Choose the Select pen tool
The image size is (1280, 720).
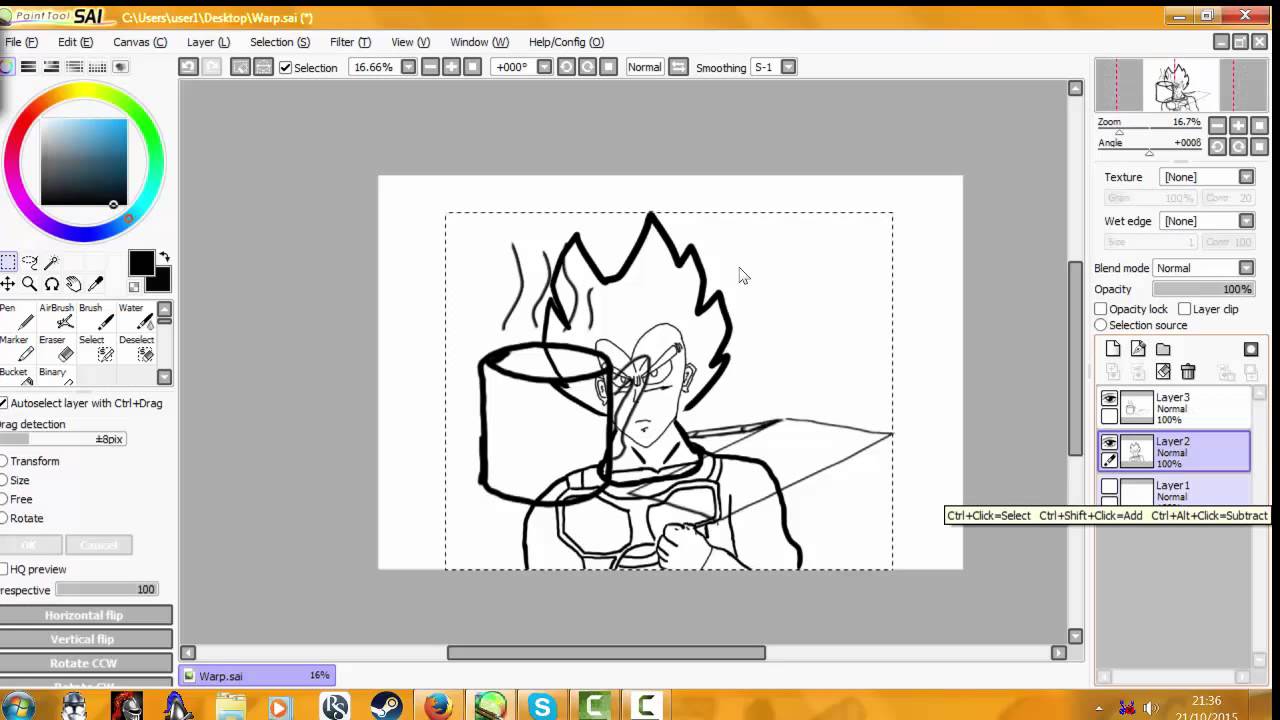click(97, 348)
